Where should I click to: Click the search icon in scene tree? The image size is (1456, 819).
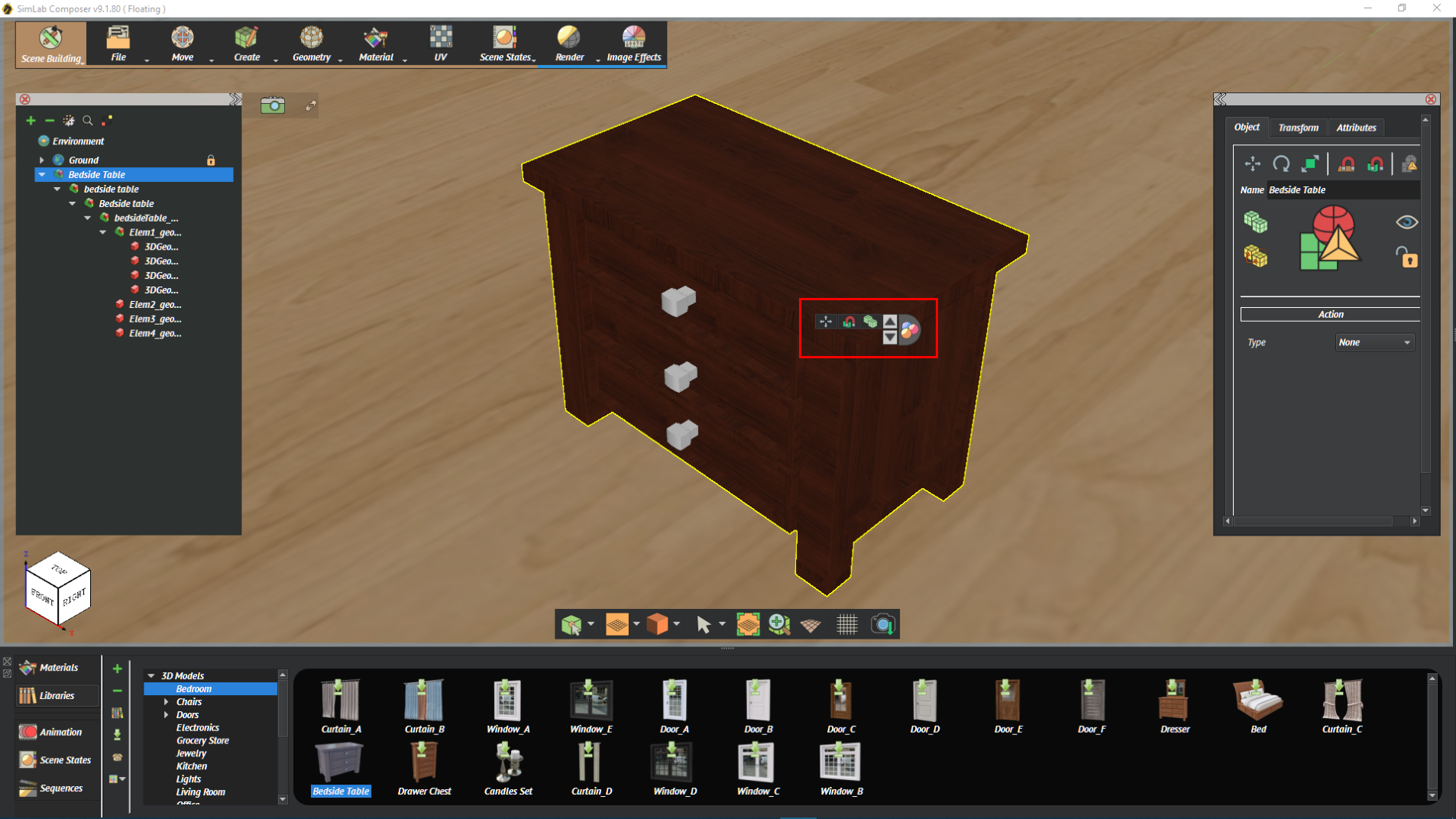point(88,121)
